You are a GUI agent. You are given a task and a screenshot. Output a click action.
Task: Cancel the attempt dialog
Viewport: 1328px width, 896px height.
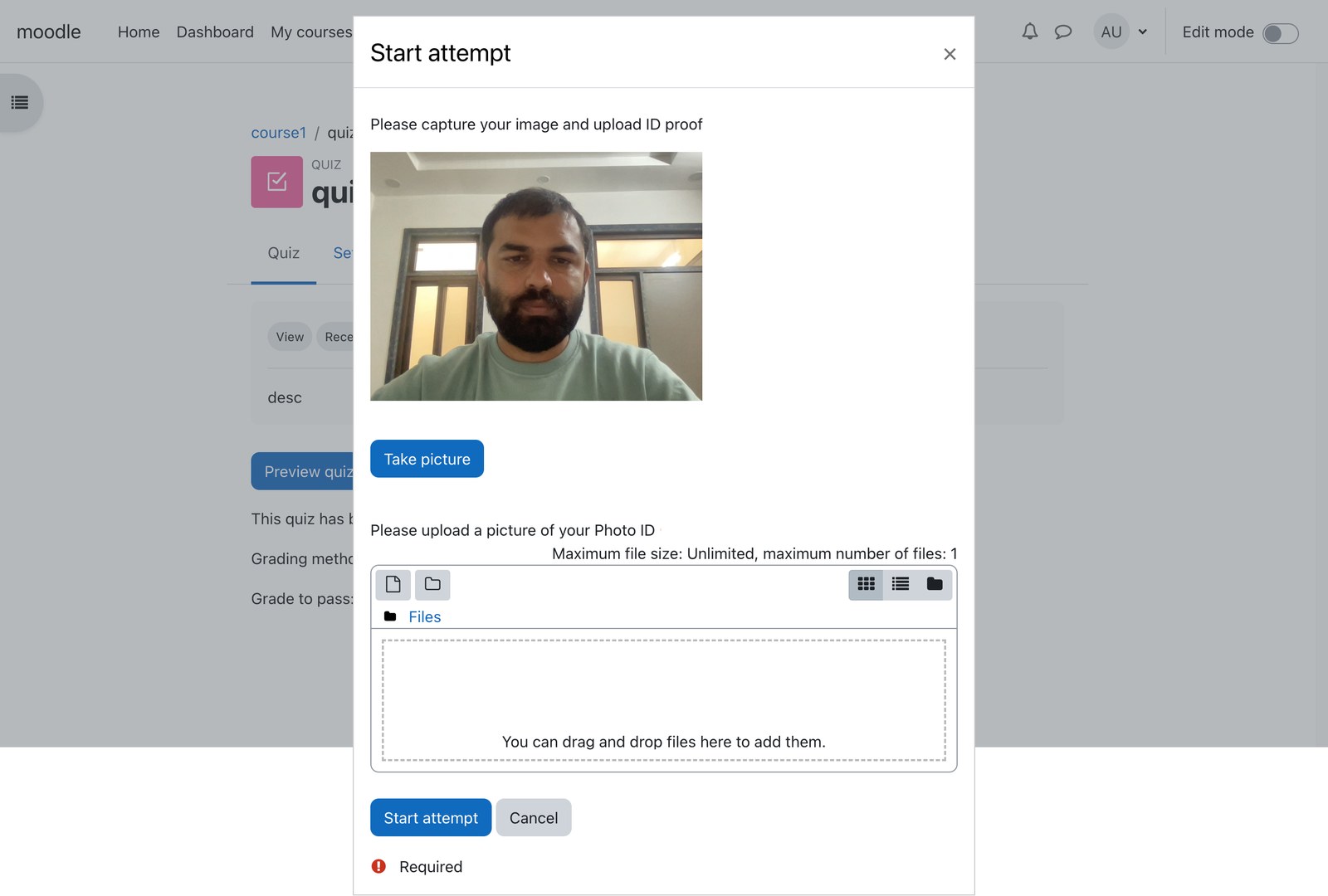[534, 817]
